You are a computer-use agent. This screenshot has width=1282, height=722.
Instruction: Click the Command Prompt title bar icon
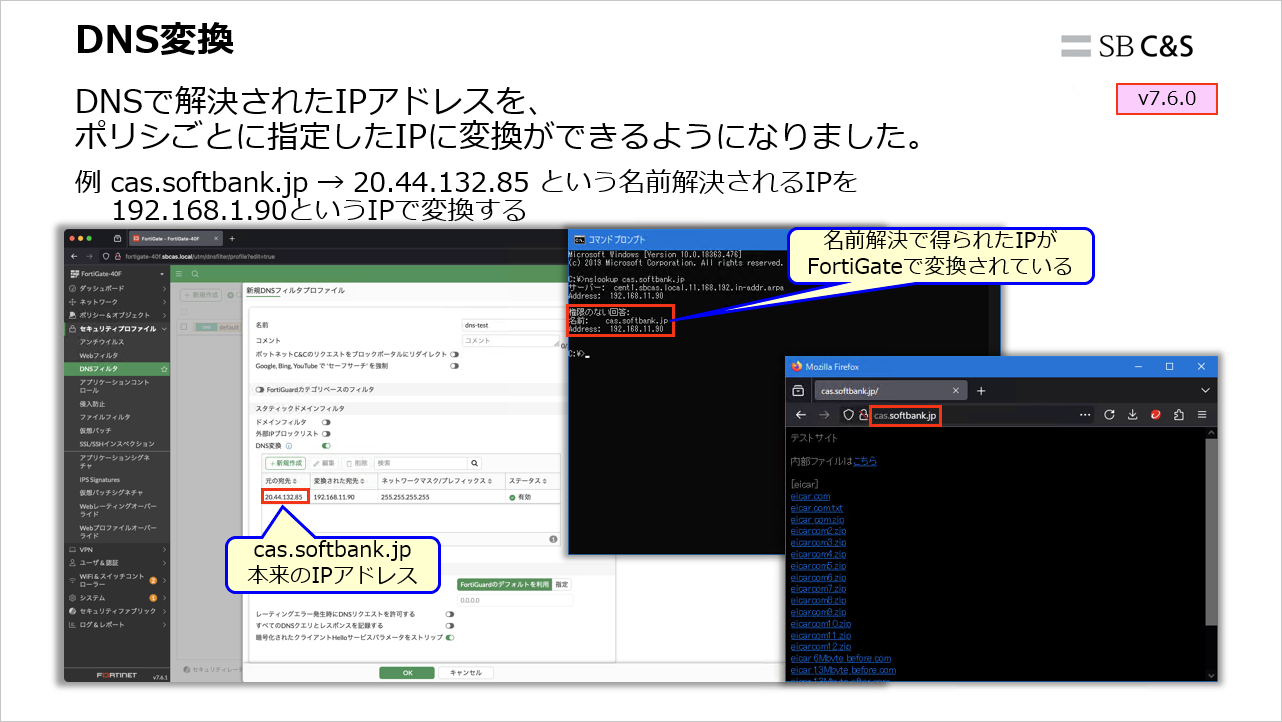[578, 239]
